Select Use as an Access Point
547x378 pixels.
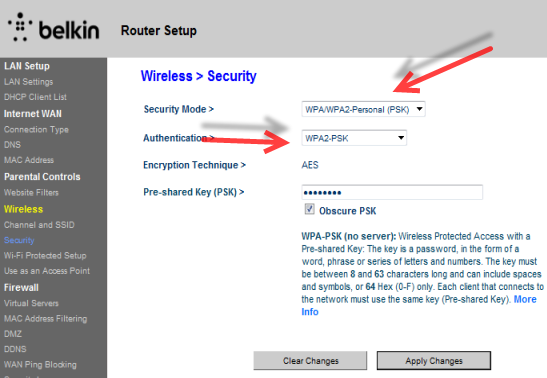(47, 271)
